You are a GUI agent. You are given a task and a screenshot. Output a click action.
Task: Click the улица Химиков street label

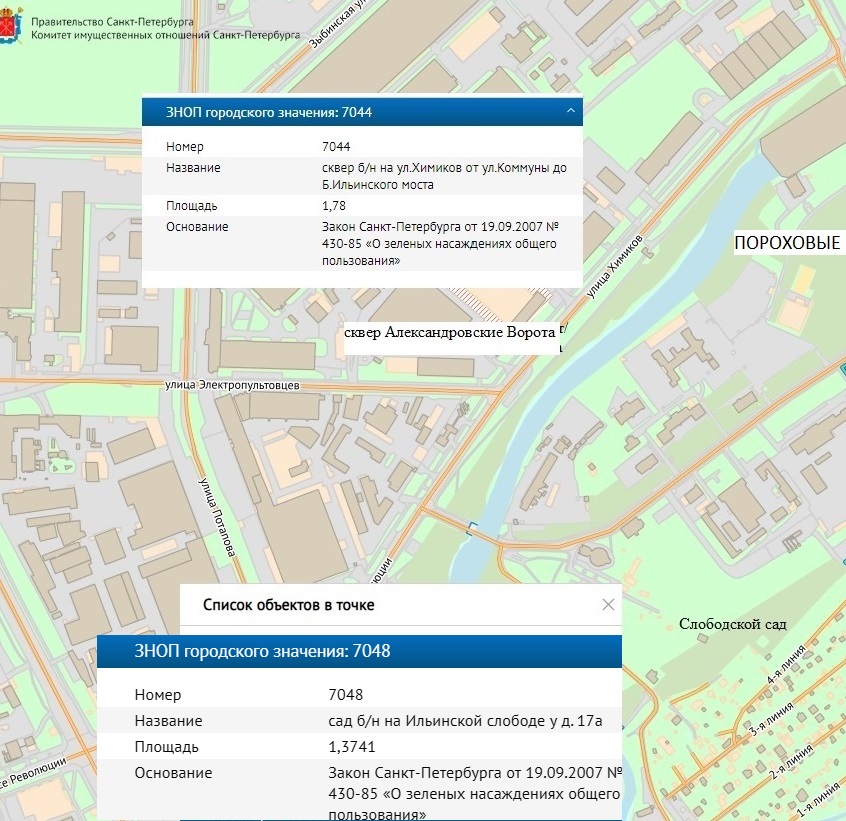pyautogui.click(x=613, y=263)
